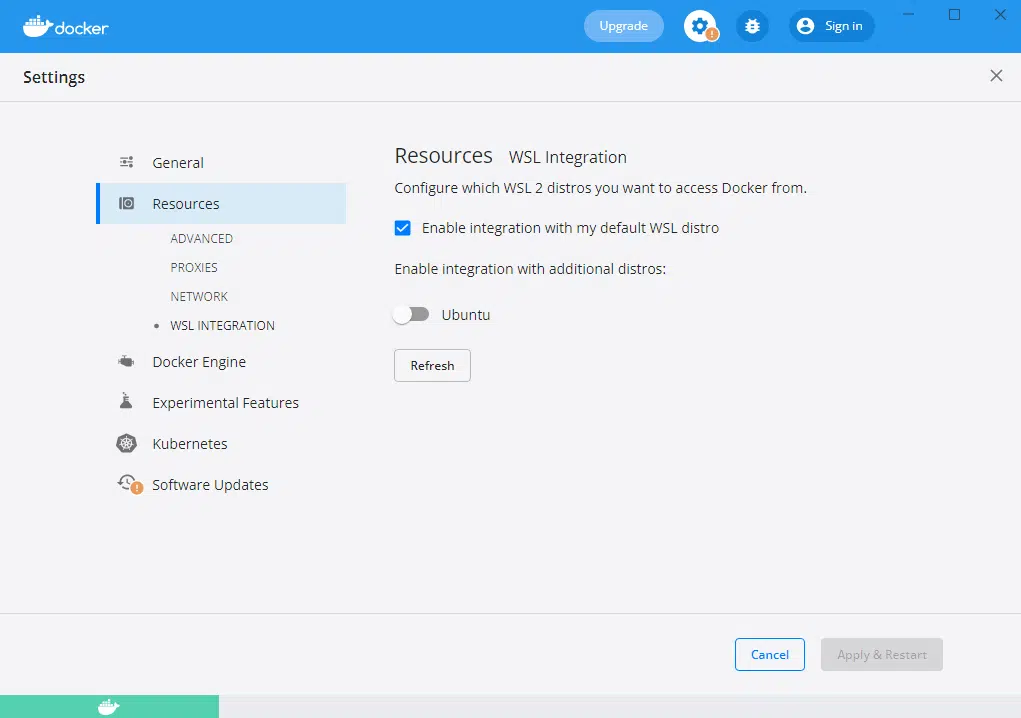Image resolution: width=1021 pixels, height=718 pixels.
Task: Click the Upgrade button
Action: click(x=624, y=26)
